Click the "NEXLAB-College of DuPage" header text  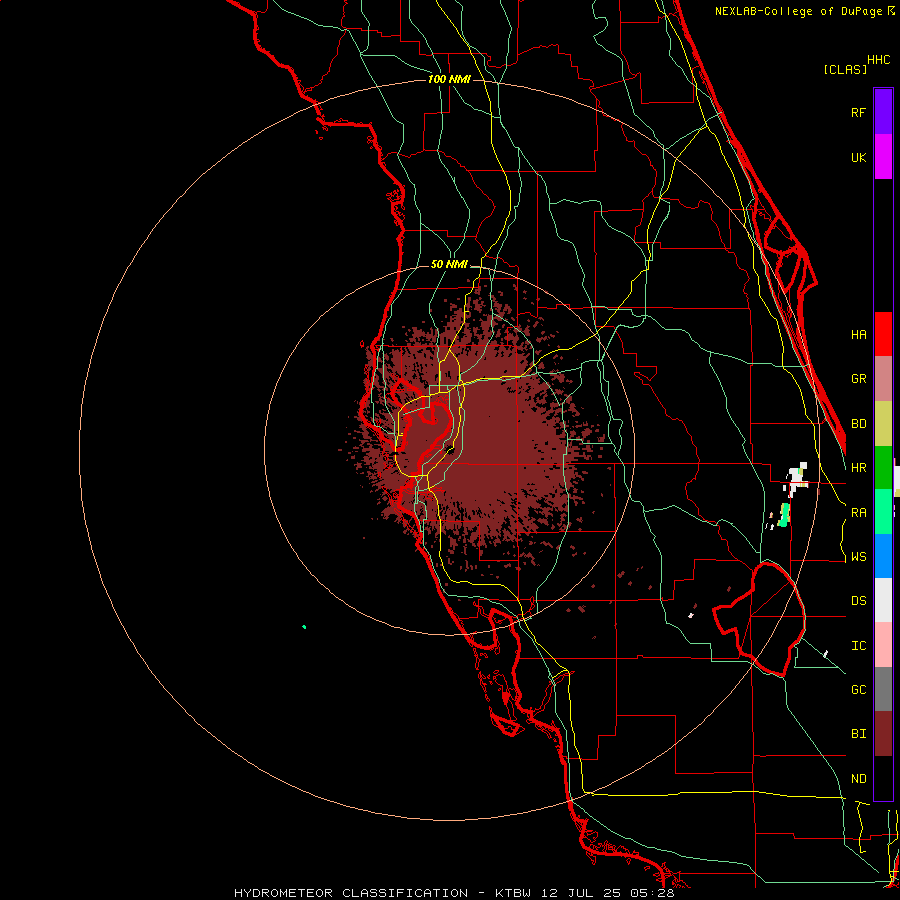[x=798, y=11]
